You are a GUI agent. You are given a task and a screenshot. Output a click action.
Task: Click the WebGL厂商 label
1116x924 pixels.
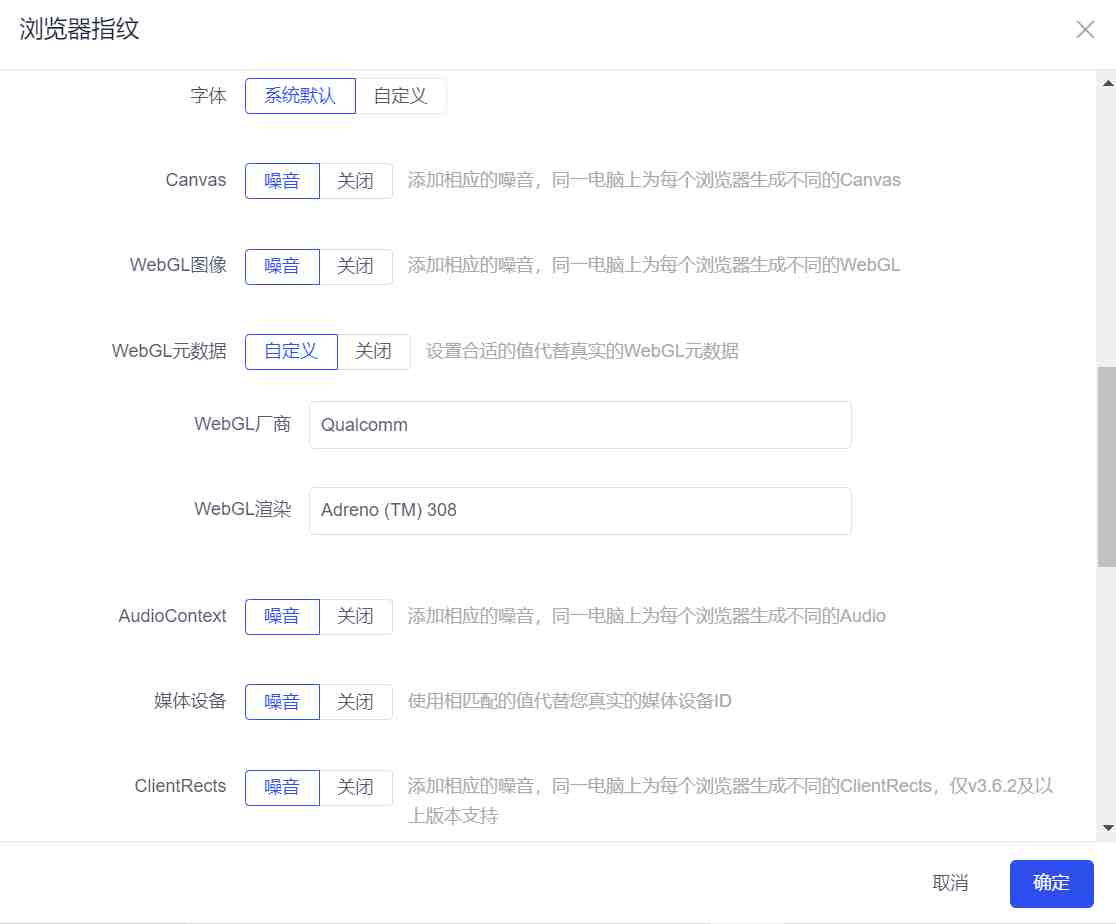243,424
